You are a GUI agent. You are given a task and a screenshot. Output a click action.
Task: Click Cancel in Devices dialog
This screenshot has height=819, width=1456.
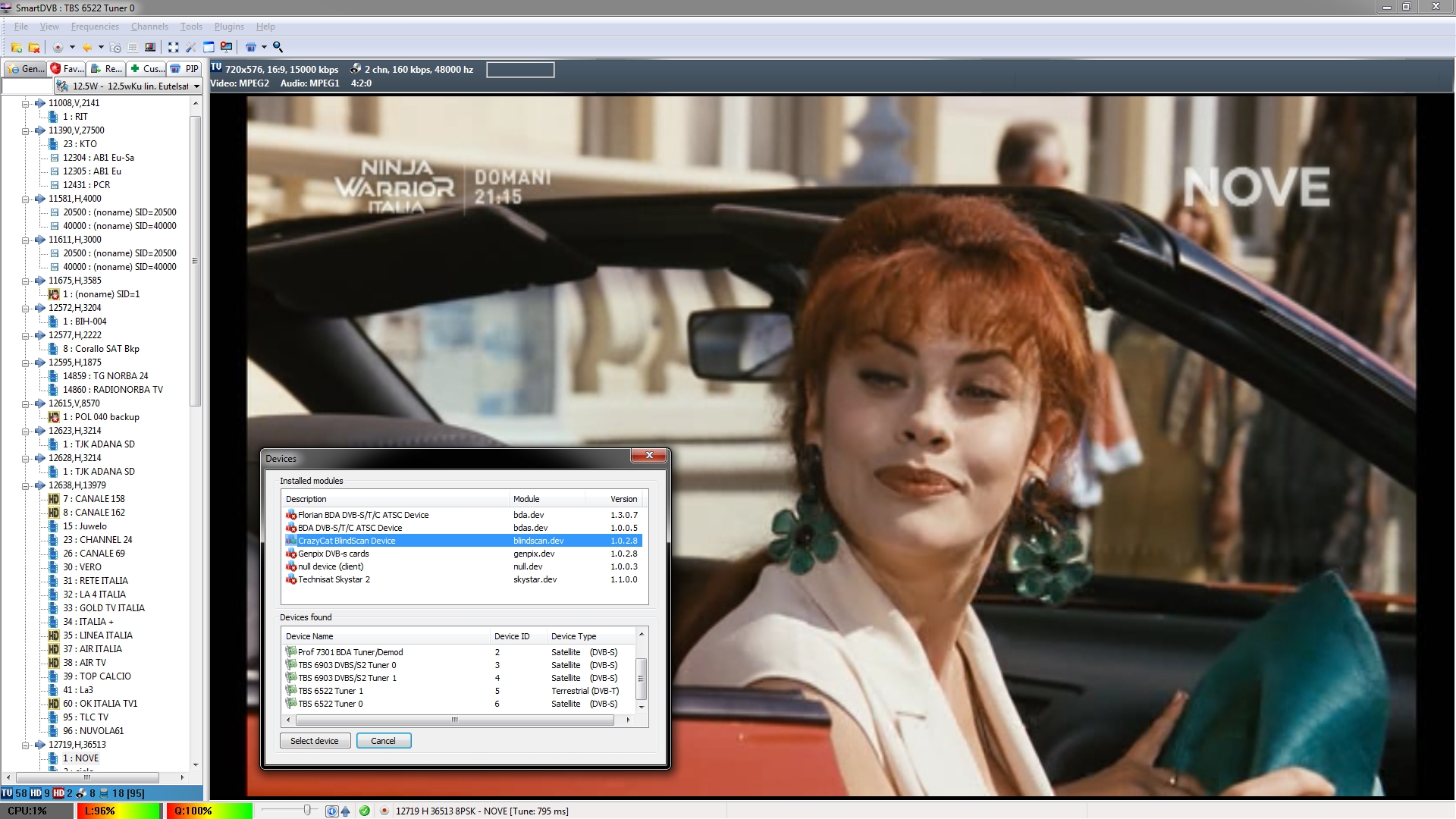383,741
